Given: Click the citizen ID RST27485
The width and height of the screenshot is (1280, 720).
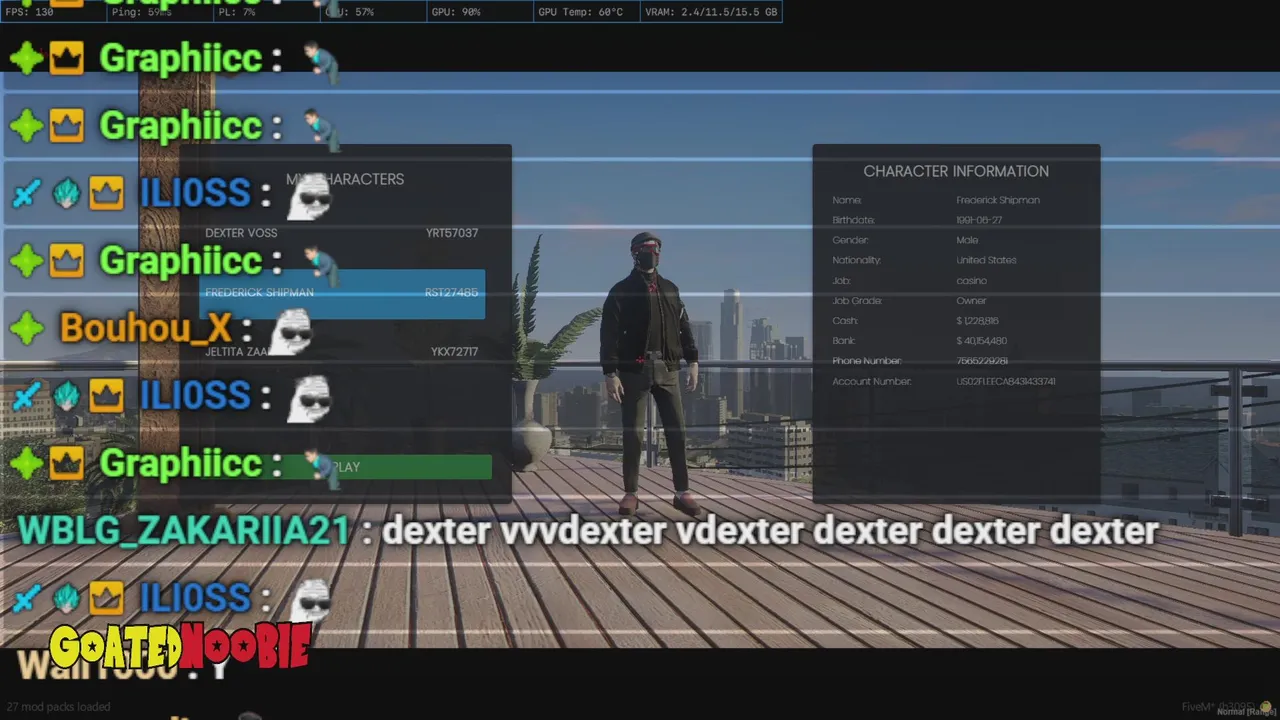Looking at the screenshot, I should 451,293.
